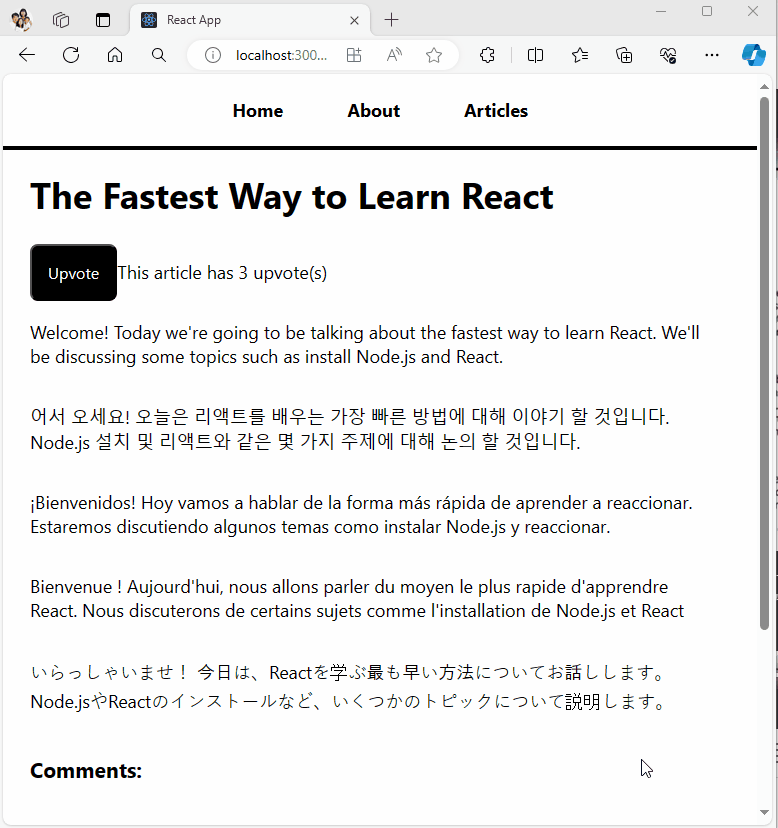Minimize the browser window
Screen dimensions: 778x828
661,12
